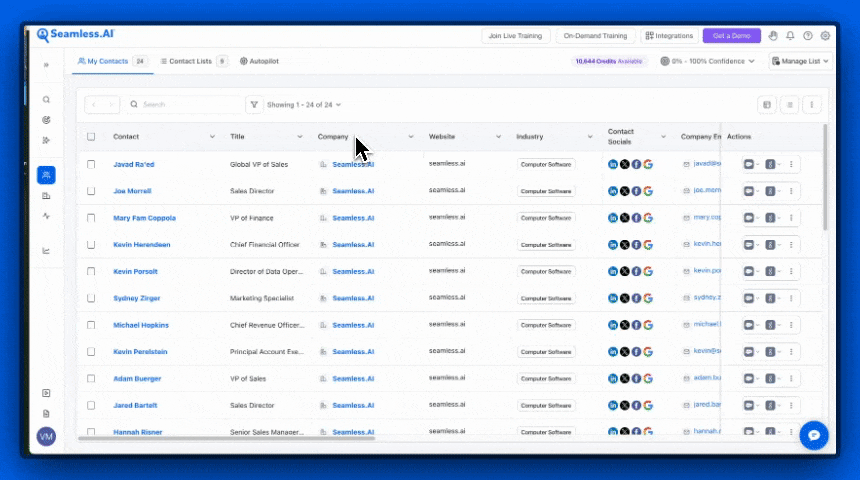
Task: Click the horizontal table scrollbar
Action: (x=227, y=438)
